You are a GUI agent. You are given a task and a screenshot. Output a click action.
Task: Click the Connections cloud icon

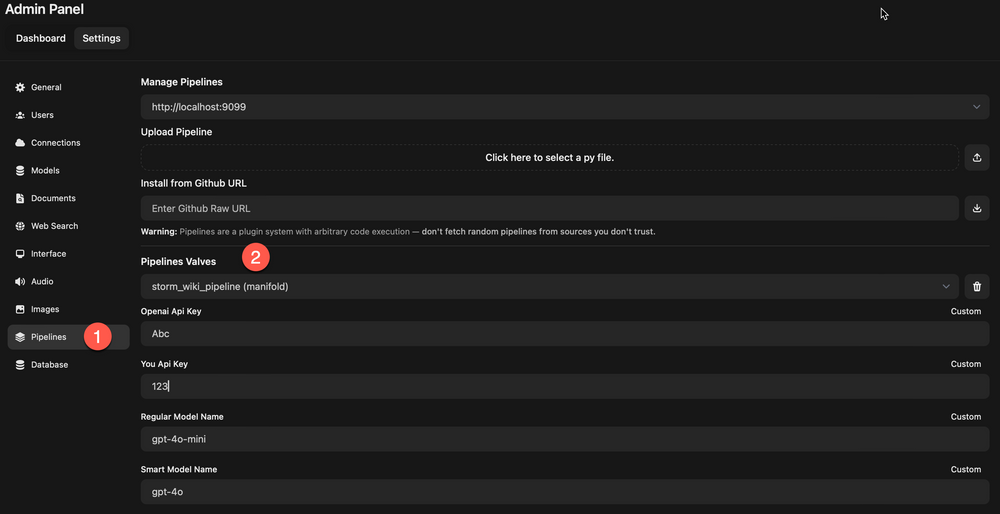[20, 143]
